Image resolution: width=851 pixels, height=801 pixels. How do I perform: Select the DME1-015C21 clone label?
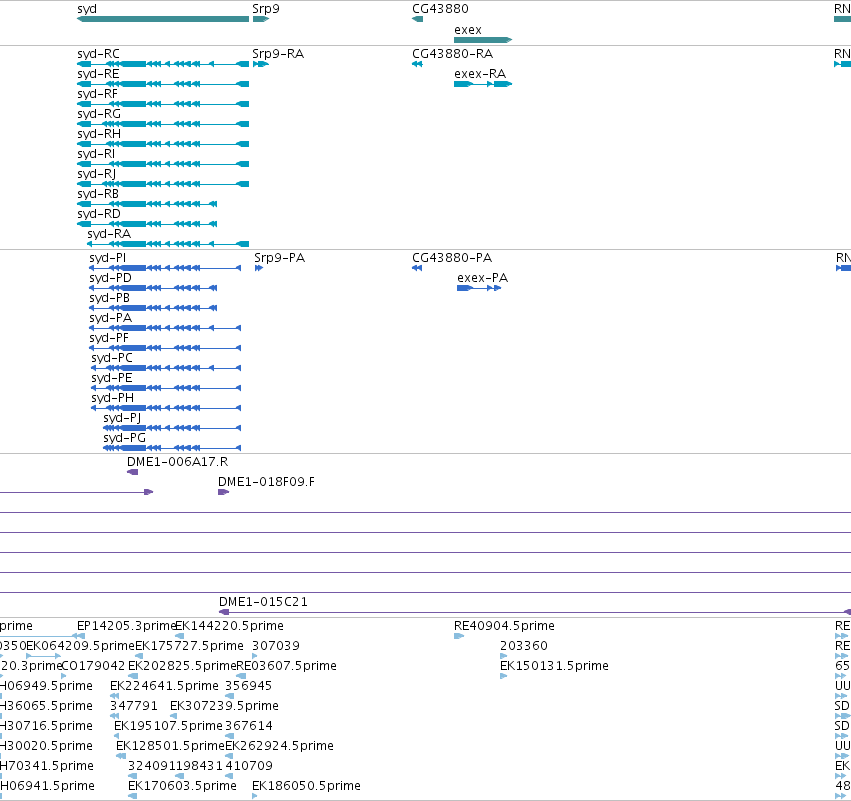[263, 602]
